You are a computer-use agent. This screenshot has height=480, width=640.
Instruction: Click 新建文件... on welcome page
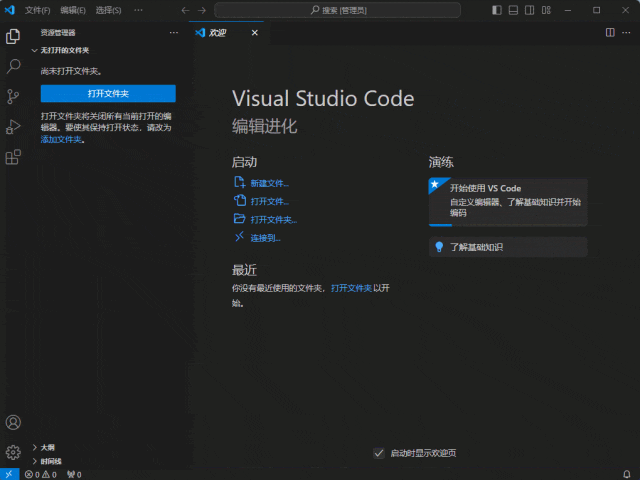(270, 183)
